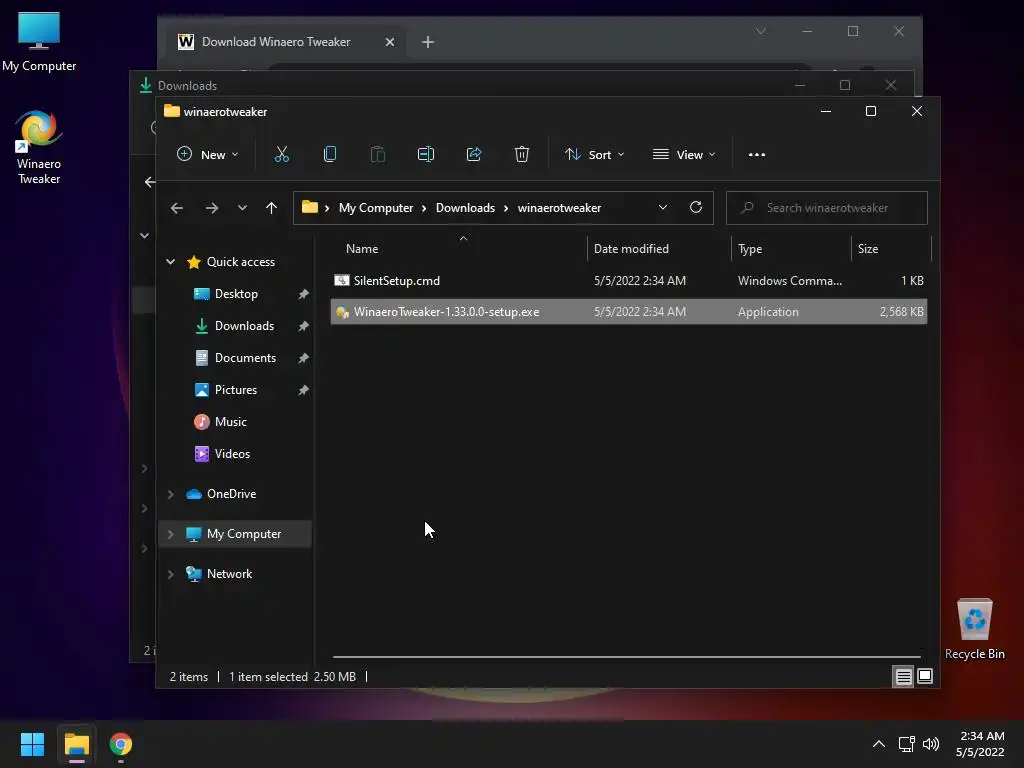Collapse the Quick access tree node
Image resolution: width=1024 pixels, height=768 pixels.
click(170, 262)
